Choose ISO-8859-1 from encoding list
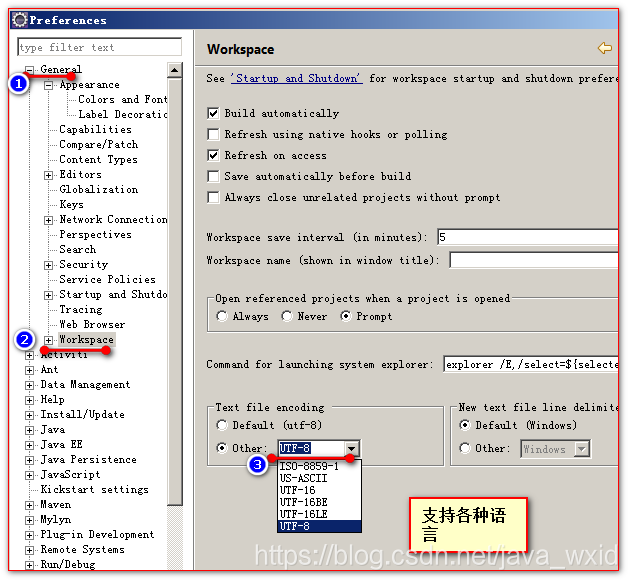The image size is (628, 580). click(x=319, y=466)
